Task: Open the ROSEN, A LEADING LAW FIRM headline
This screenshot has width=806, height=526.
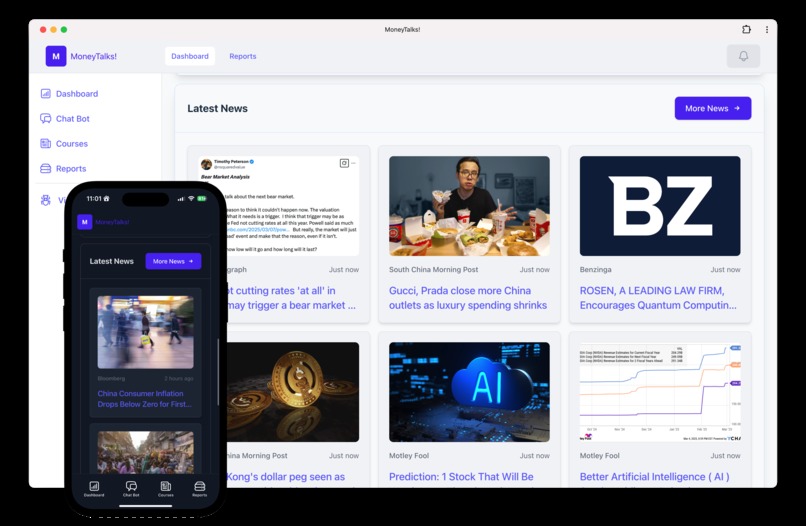Action: (658, 298)
